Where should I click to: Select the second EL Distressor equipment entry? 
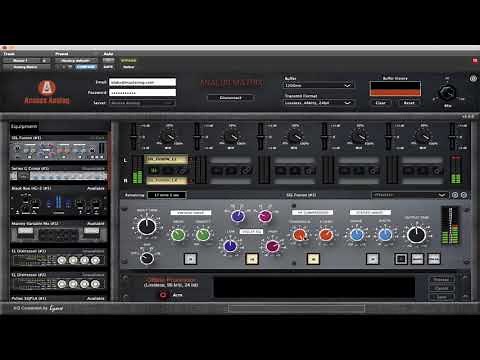[58, 281]
